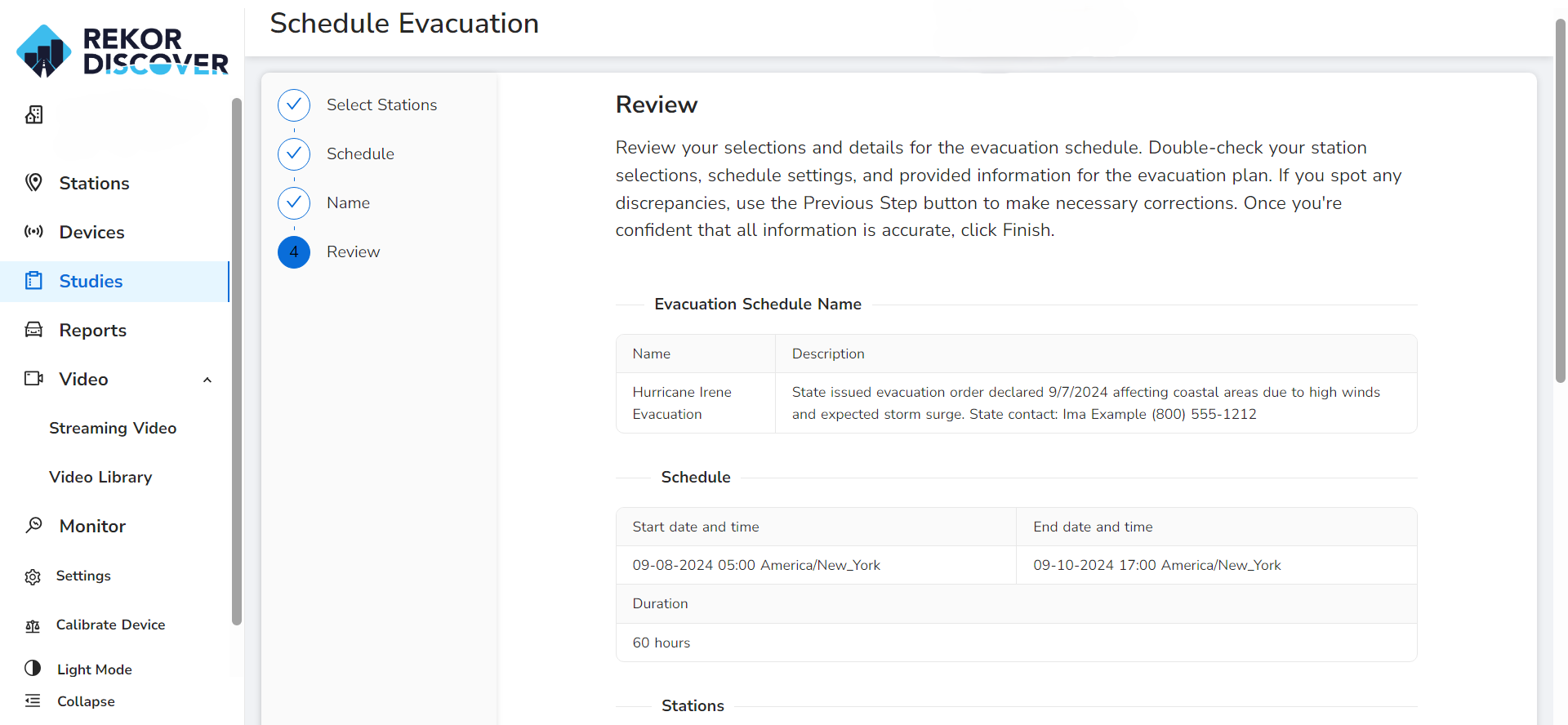The height and width of the screenshot is (725, 1568).
Task: Collapse the Video submenu chevron
Action: coord(207,380)
